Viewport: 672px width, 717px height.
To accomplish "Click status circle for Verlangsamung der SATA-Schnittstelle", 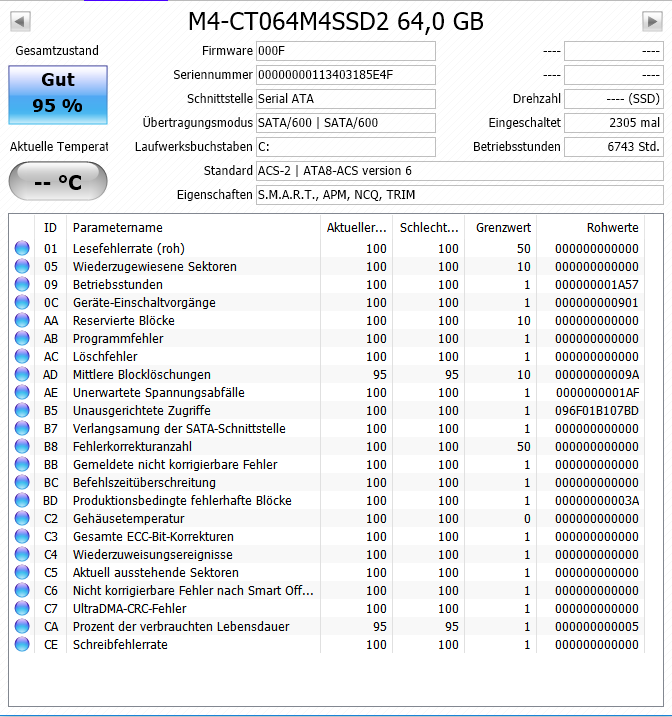I will click(x=22, y=428).
